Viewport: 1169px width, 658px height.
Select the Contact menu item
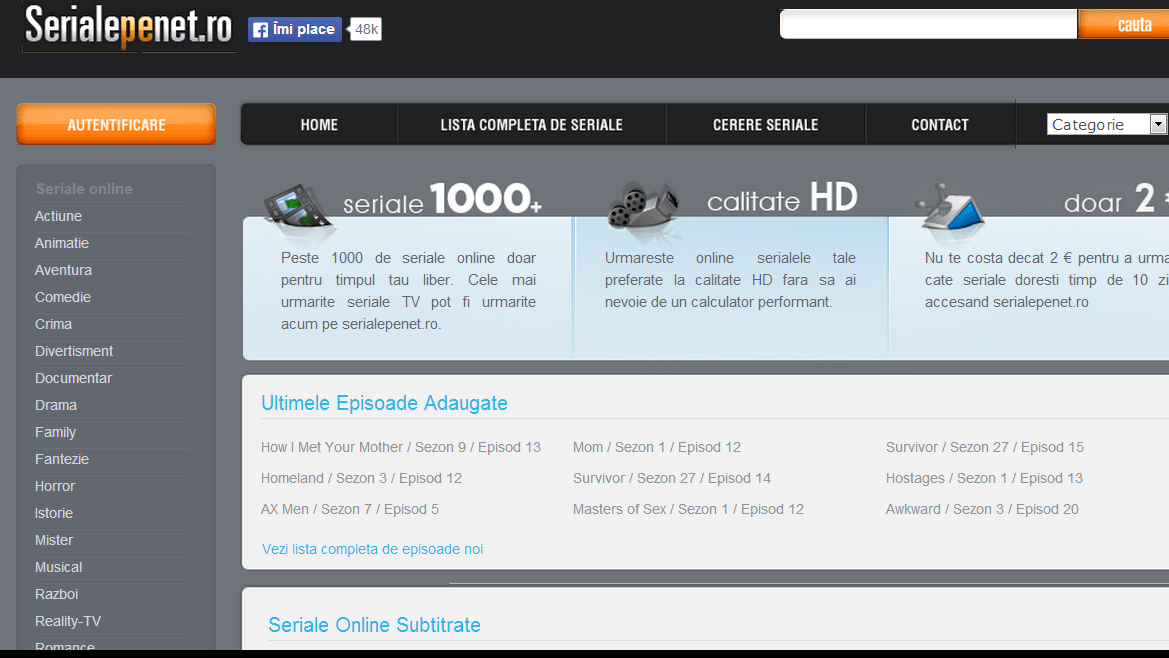click(x=939, y=125)
